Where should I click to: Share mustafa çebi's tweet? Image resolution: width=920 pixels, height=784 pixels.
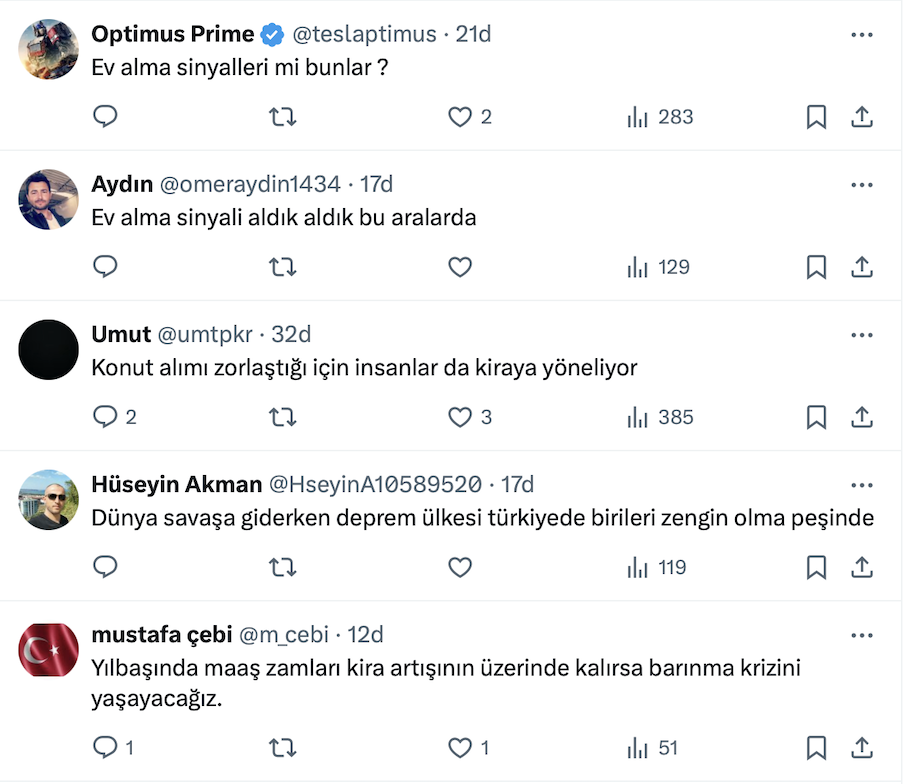tap(862, 747)
